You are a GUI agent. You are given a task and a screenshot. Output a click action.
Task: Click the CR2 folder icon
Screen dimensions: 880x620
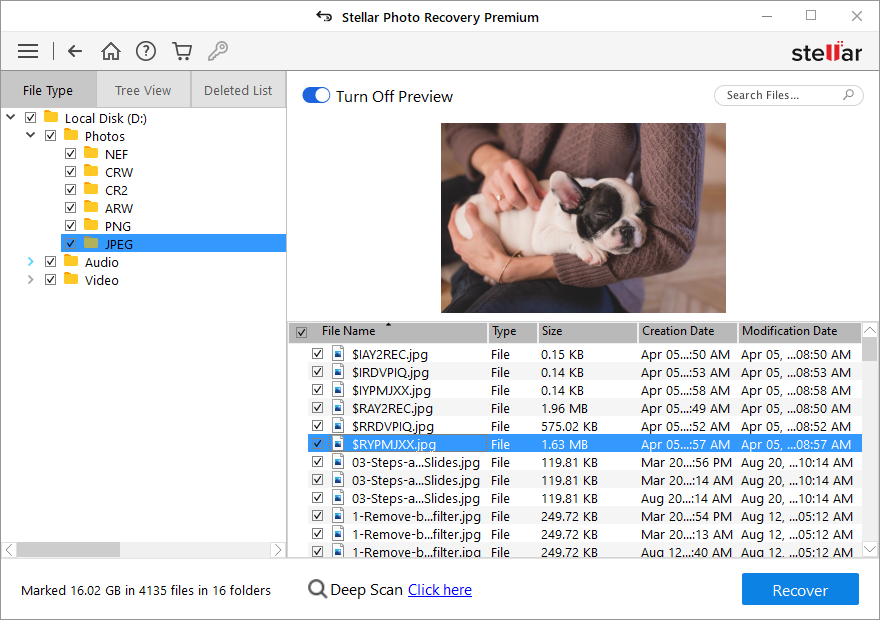[91, 189]
